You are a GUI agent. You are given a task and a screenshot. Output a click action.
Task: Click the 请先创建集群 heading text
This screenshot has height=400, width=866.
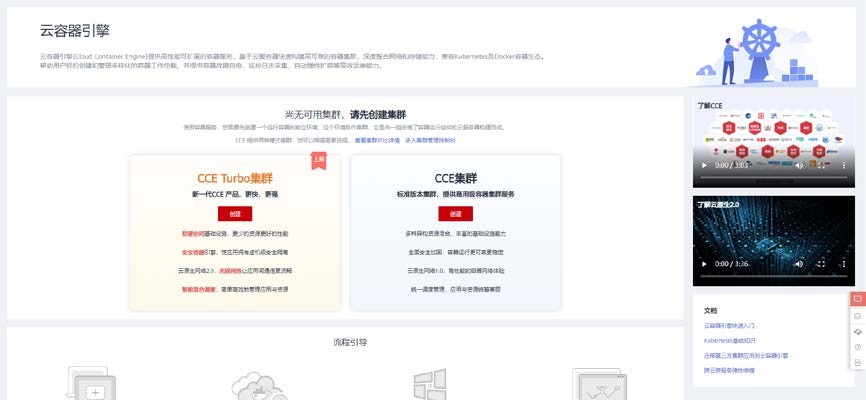point(378,115)
